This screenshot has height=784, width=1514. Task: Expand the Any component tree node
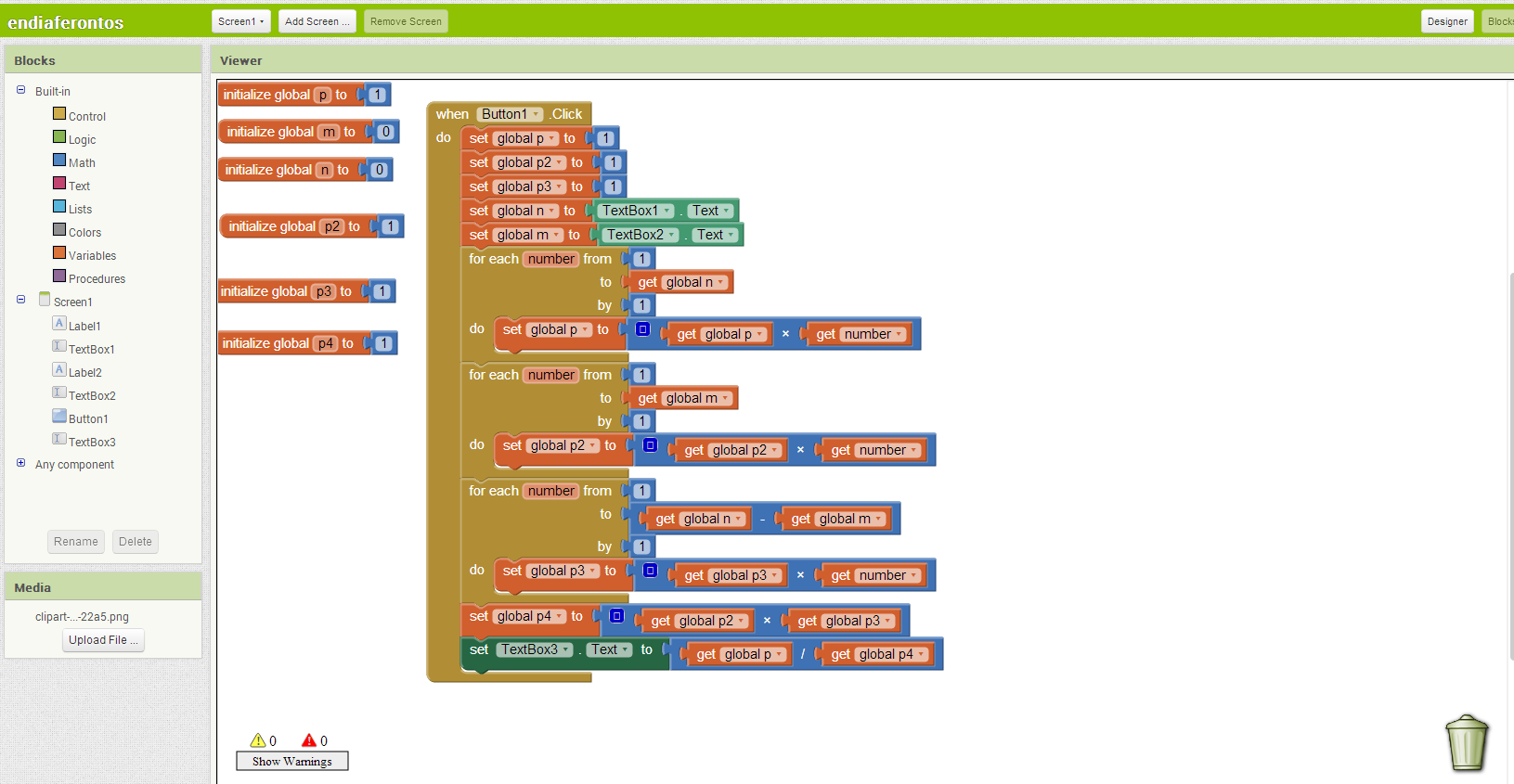click(20, 462)
